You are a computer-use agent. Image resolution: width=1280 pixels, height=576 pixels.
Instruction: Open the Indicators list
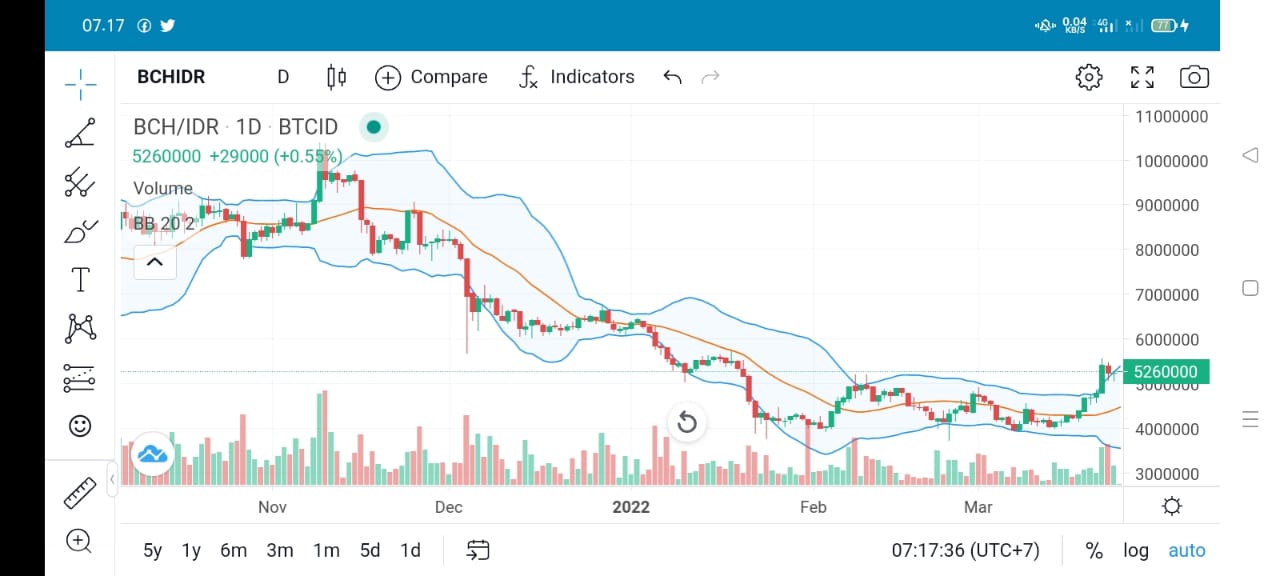pyautogui.click(x=577, y=77)
